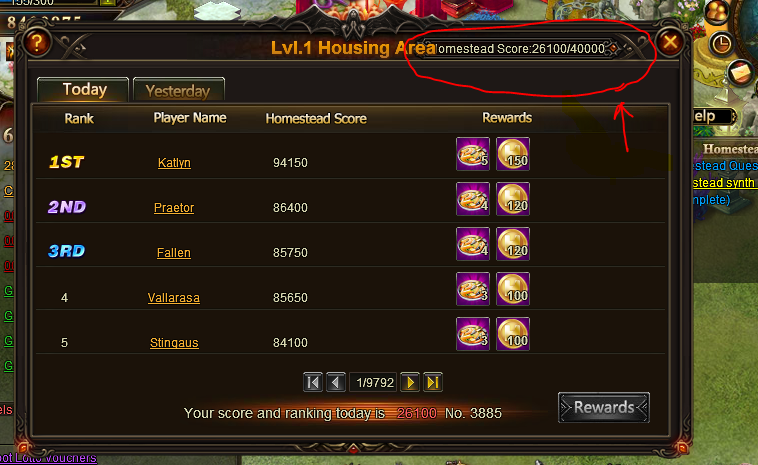Image resolution: width=758 pixels, height=465 pixels.
Task: Click the 150 gold coin reward icon
Action: (x=513, y=154)
